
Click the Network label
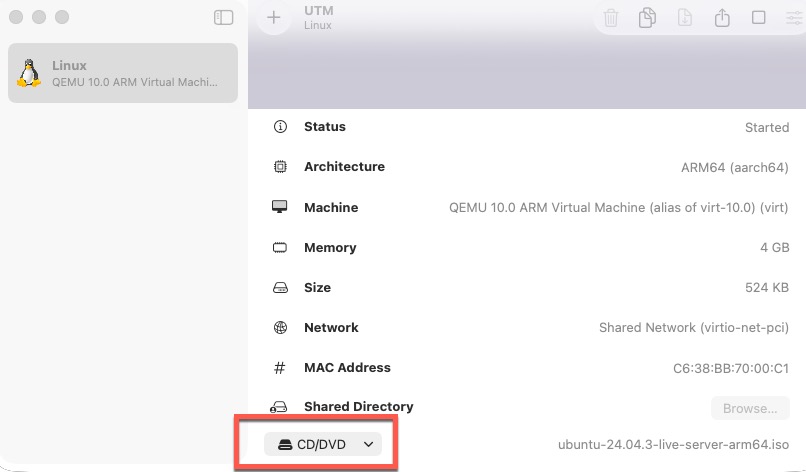[331, 328]
